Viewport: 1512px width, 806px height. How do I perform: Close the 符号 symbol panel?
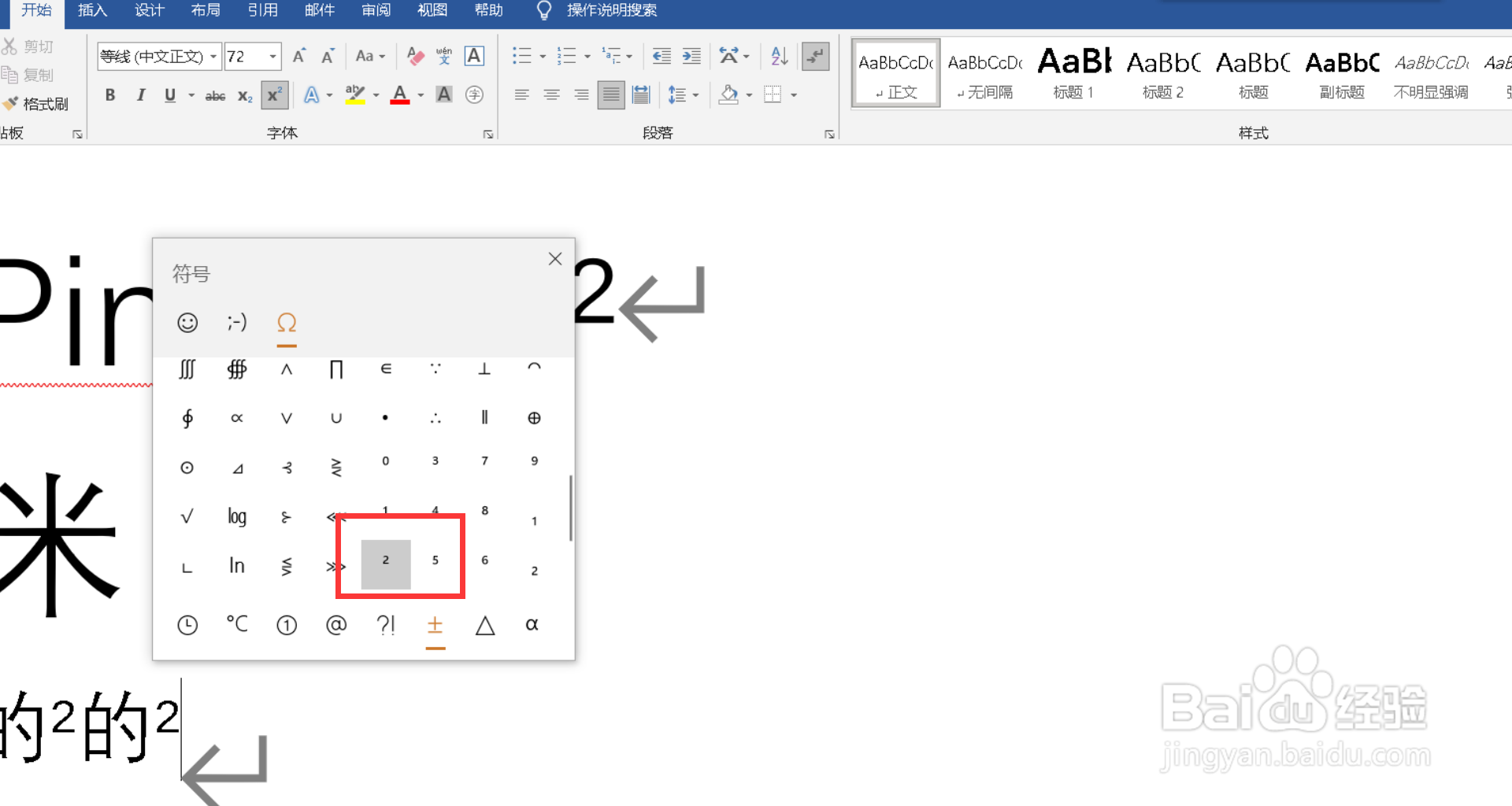554,259
